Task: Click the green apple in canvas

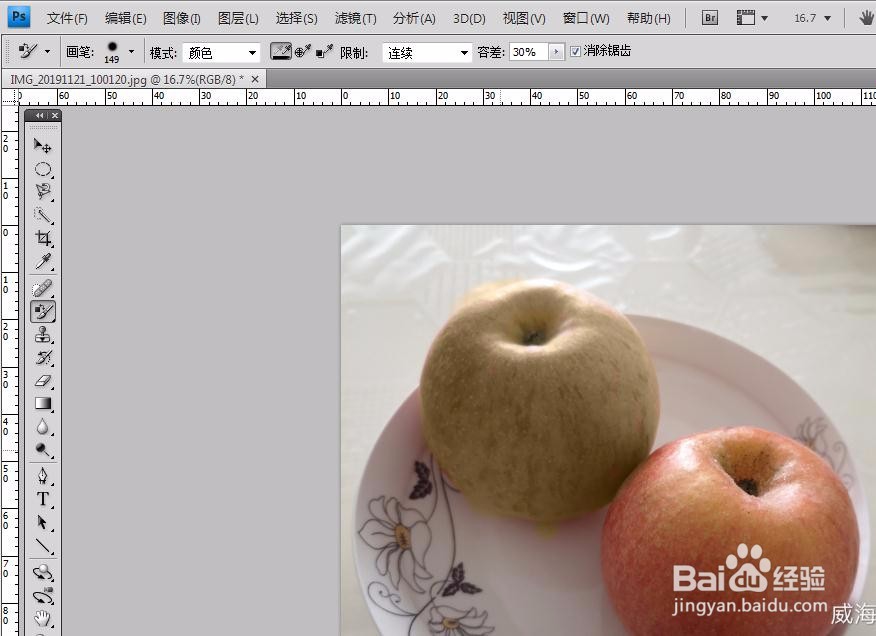Action: point(539,400)
